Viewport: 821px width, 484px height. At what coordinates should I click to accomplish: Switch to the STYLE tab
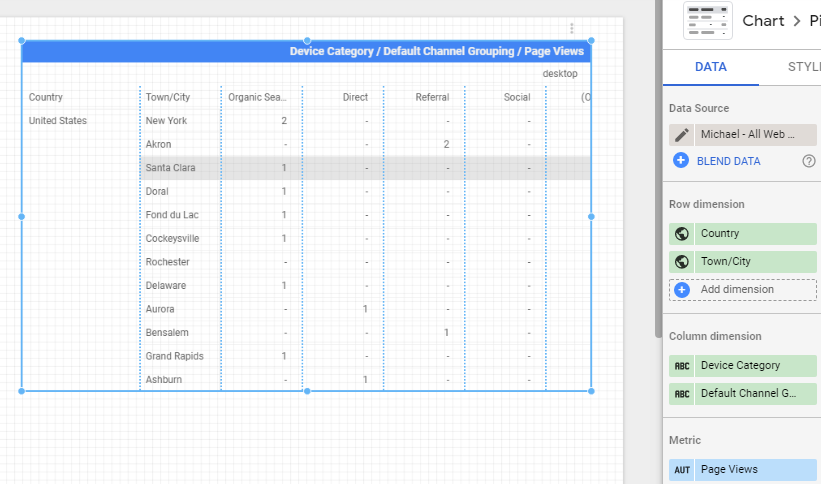(804, 67)
